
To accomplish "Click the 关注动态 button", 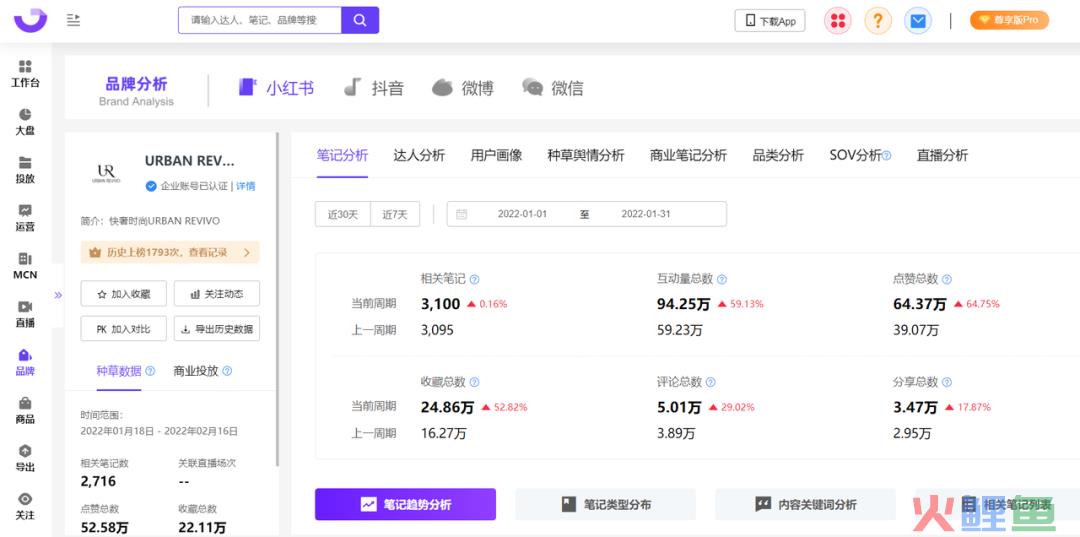I will [217, 294].
